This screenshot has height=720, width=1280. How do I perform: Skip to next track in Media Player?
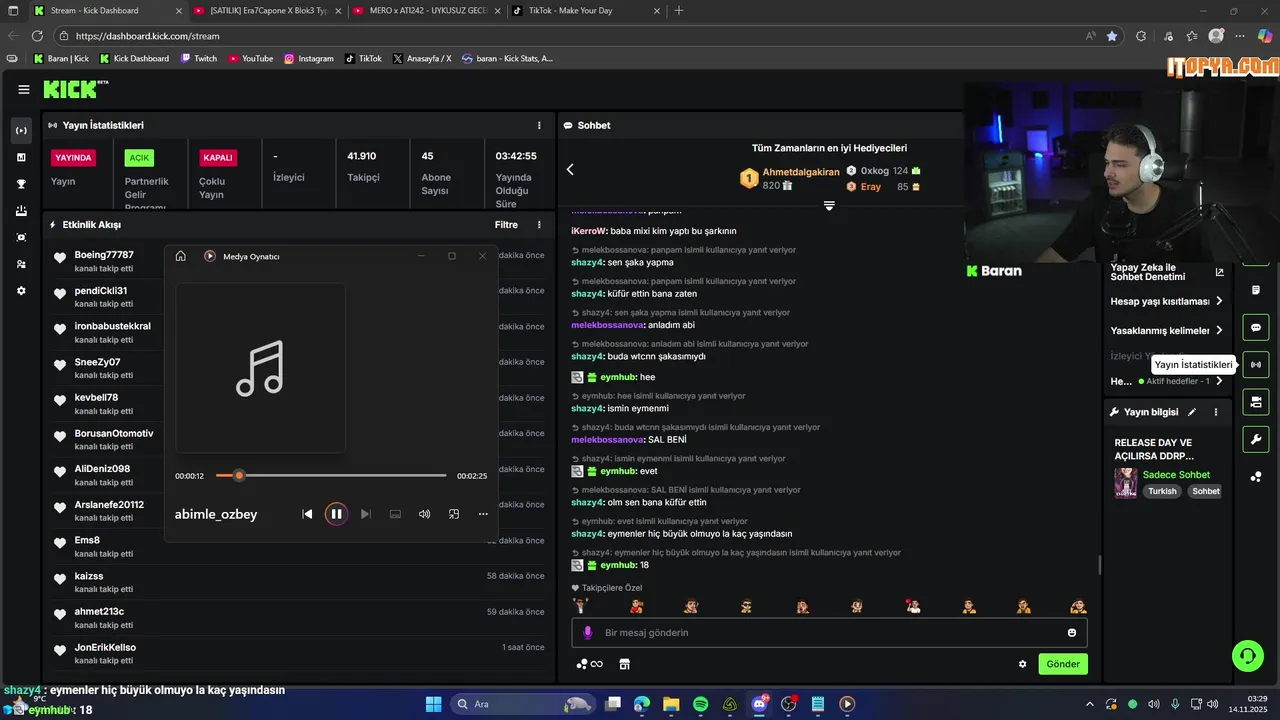(x=365, y=514)
